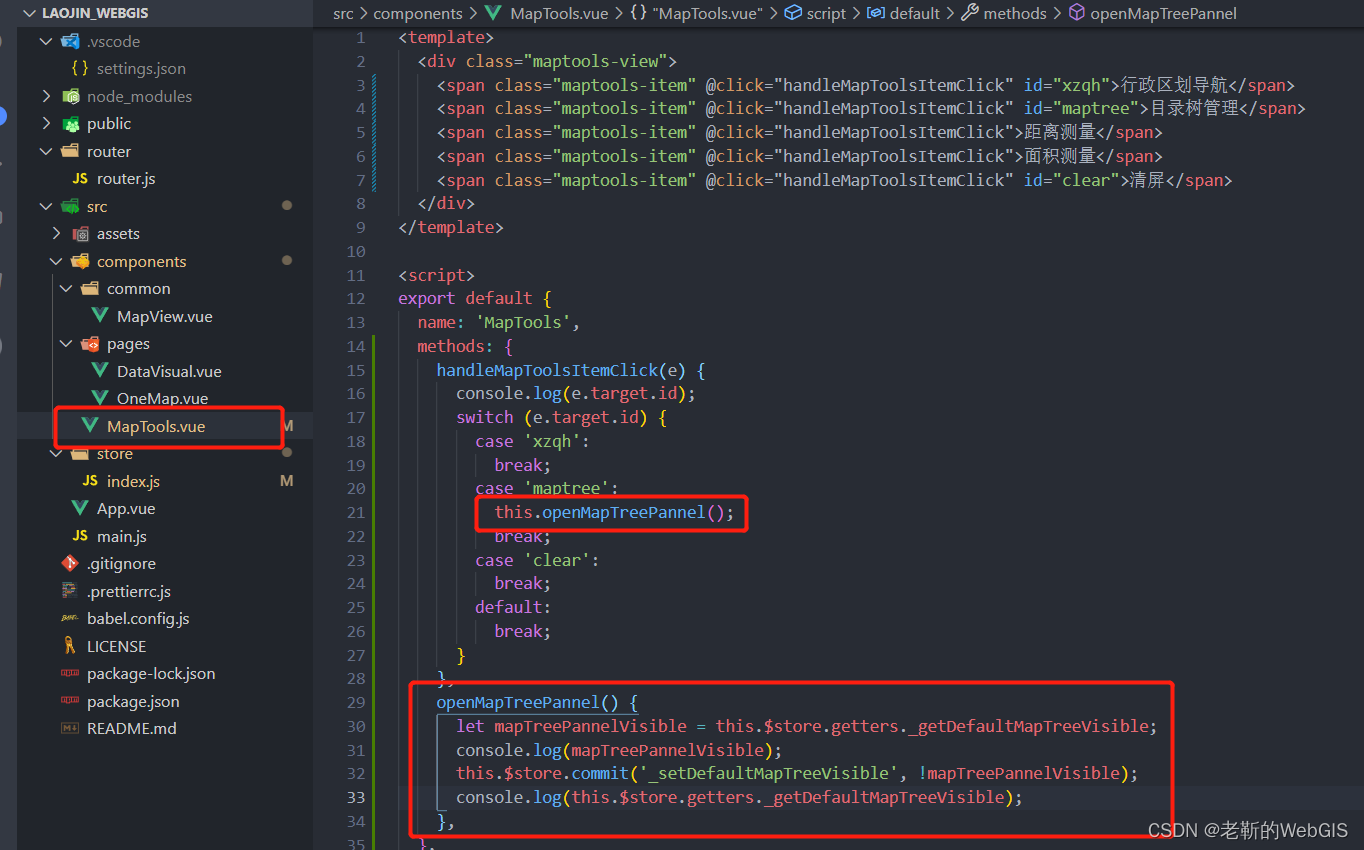1364x850 pixels.
Task: Click the Vue icon beside DataVisual.vue
Action: (100, 371)
